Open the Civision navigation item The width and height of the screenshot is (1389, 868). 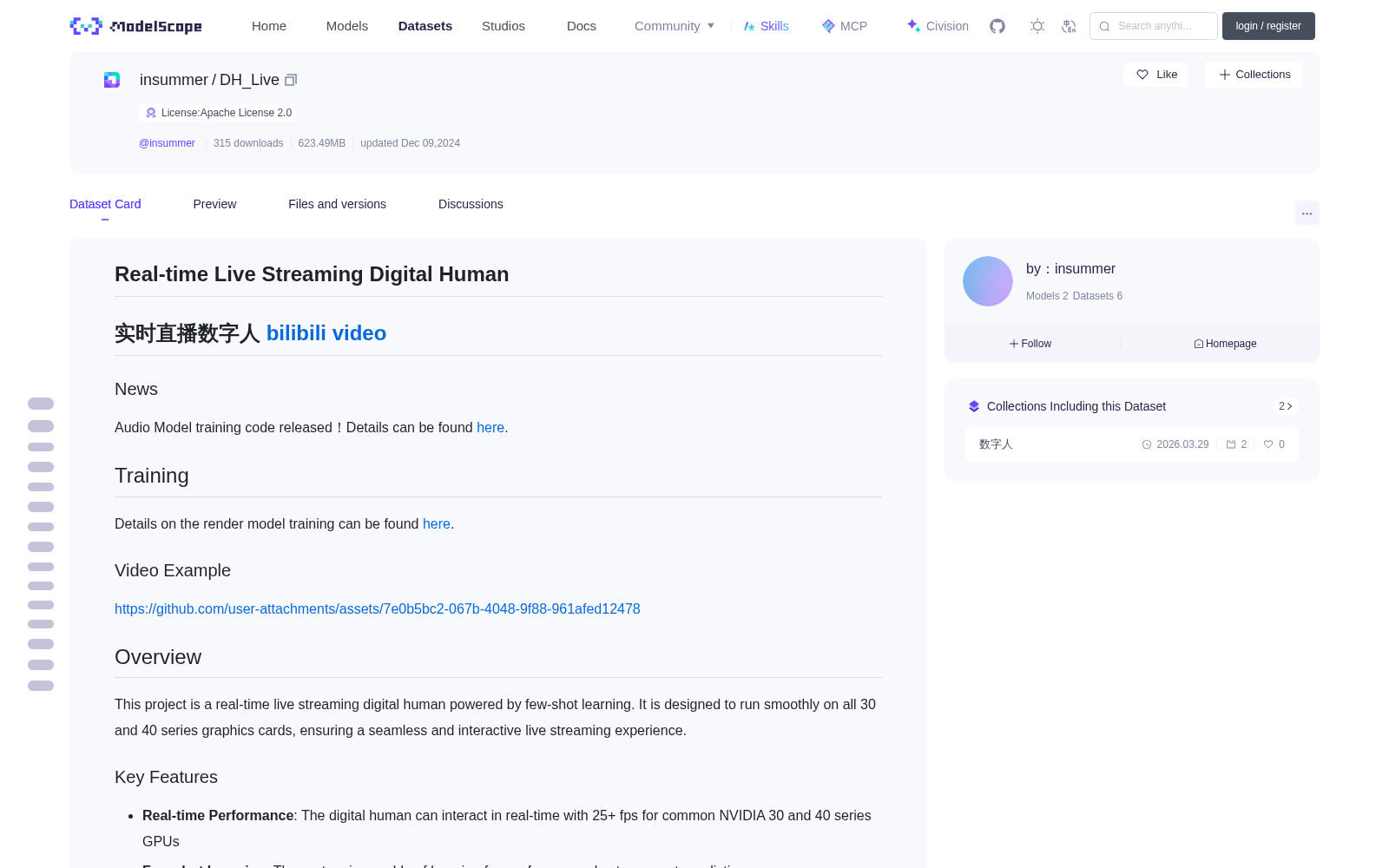click(938, 26)
